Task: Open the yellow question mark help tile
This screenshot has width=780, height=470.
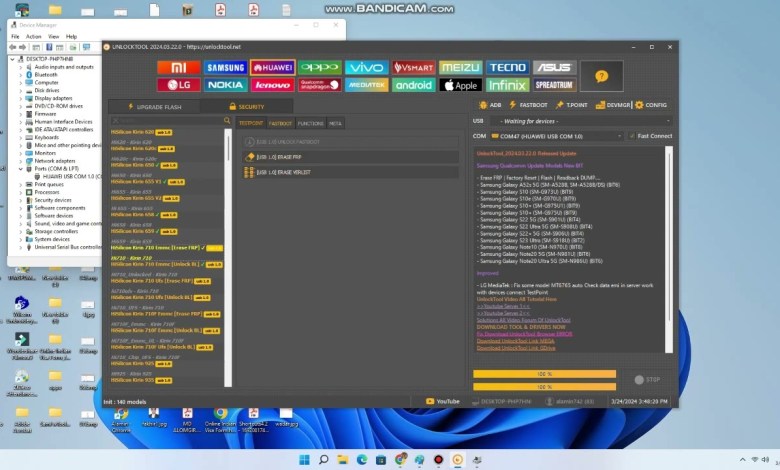Action: (601, 76)
